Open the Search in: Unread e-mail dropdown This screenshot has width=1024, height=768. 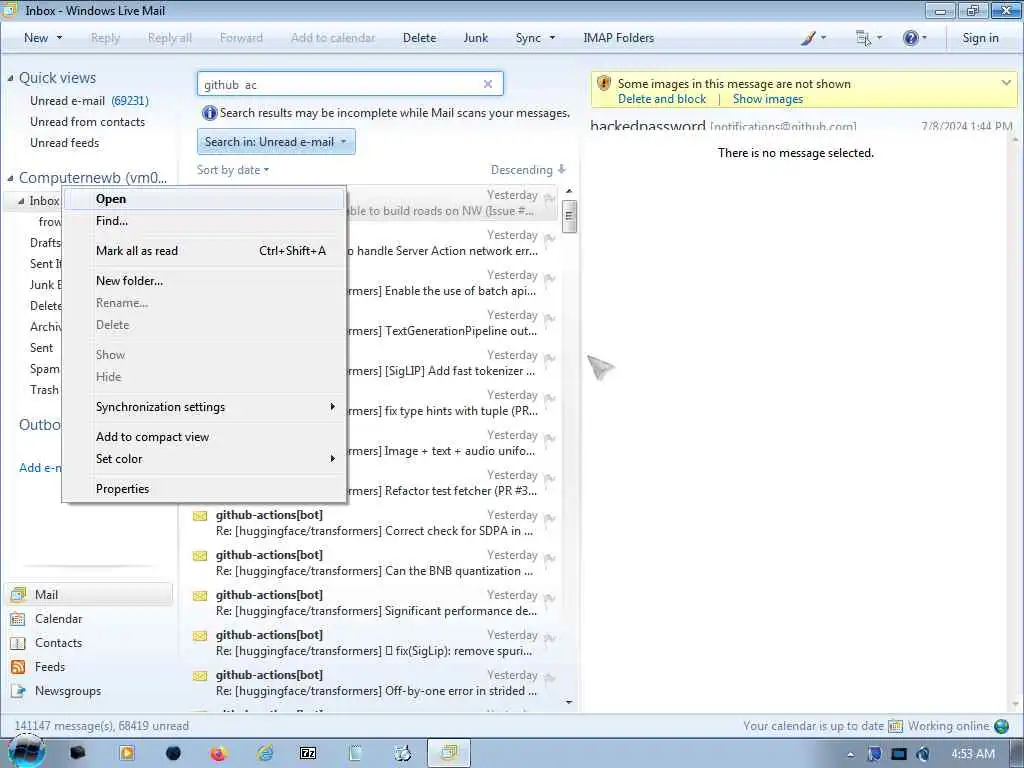coord(276,142)
